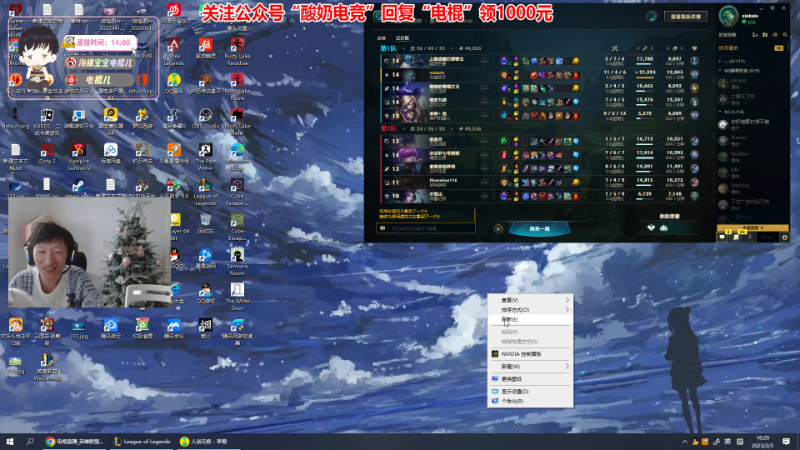This screenshot has height=450, width=800.
Task: Click the Phoneboy116 player name
Action: [x=443, y=180]
